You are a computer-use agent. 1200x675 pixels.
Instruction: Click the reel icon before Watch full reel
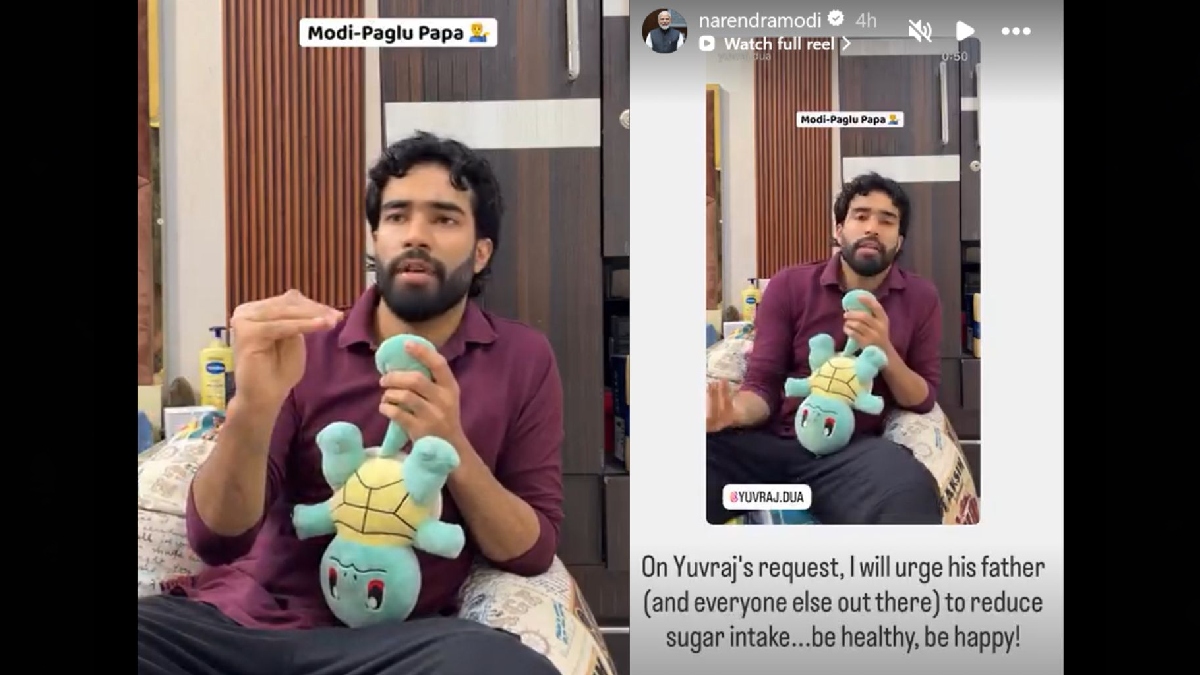[707, 44]
